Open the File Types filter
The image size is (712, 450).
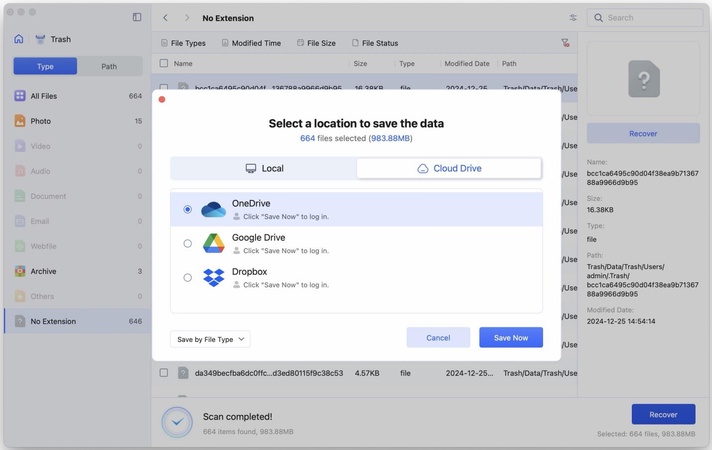pyautogui.click(x=183, y=43)
